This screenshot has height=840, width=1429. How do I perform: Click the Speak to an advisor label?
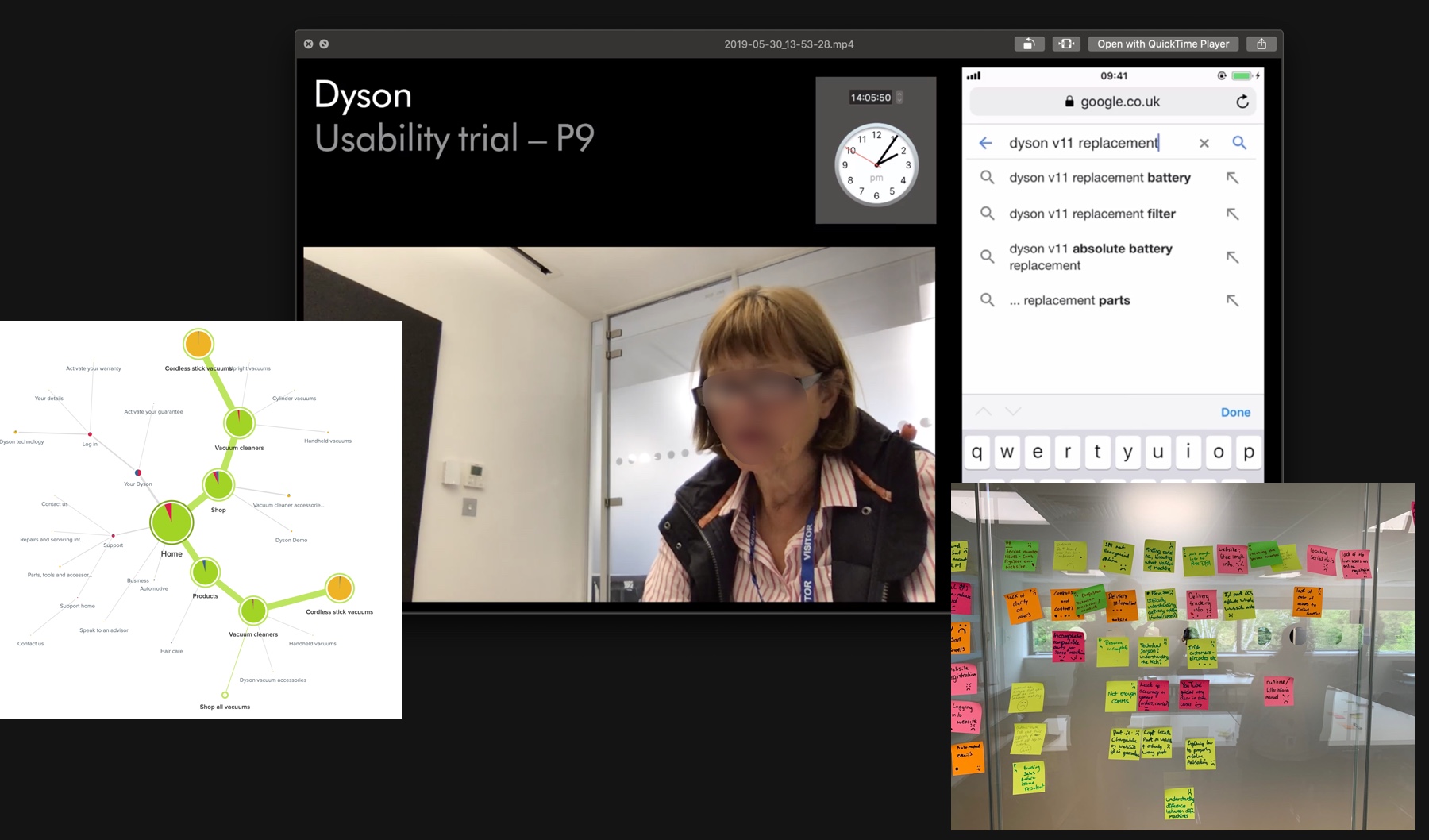(104, 630)
